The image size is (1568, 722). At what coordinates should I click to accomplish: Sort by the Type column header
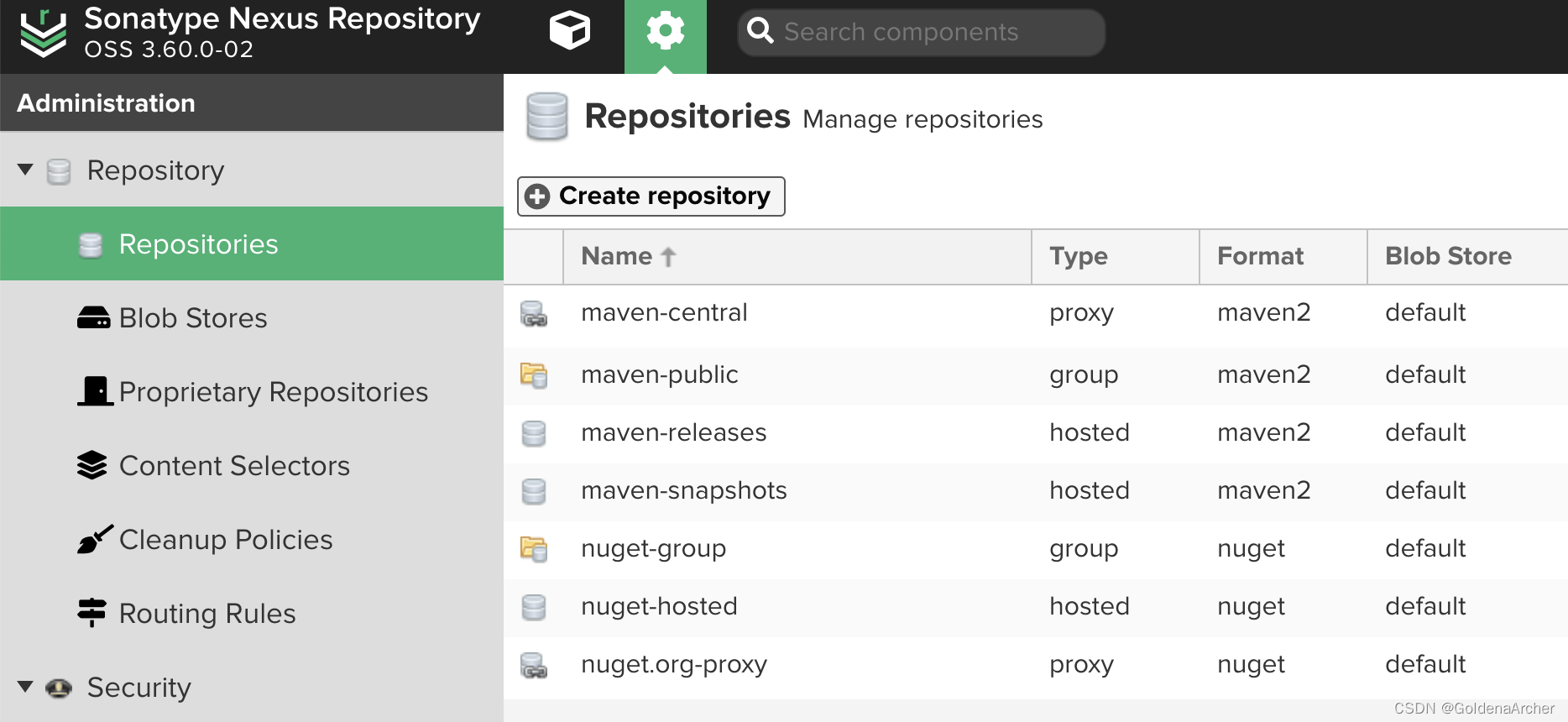point(1116,256)
